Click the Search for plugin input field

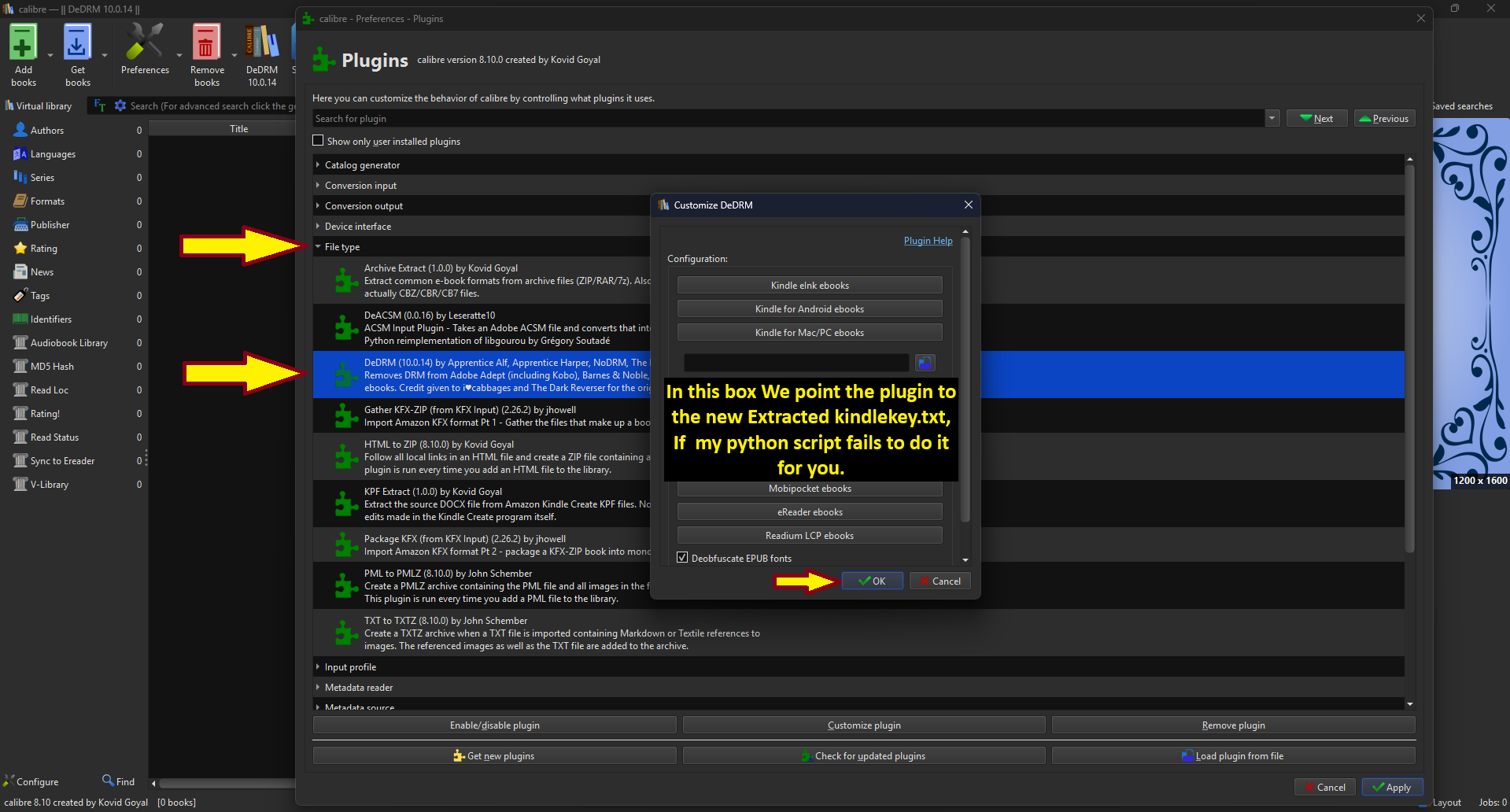787,119
